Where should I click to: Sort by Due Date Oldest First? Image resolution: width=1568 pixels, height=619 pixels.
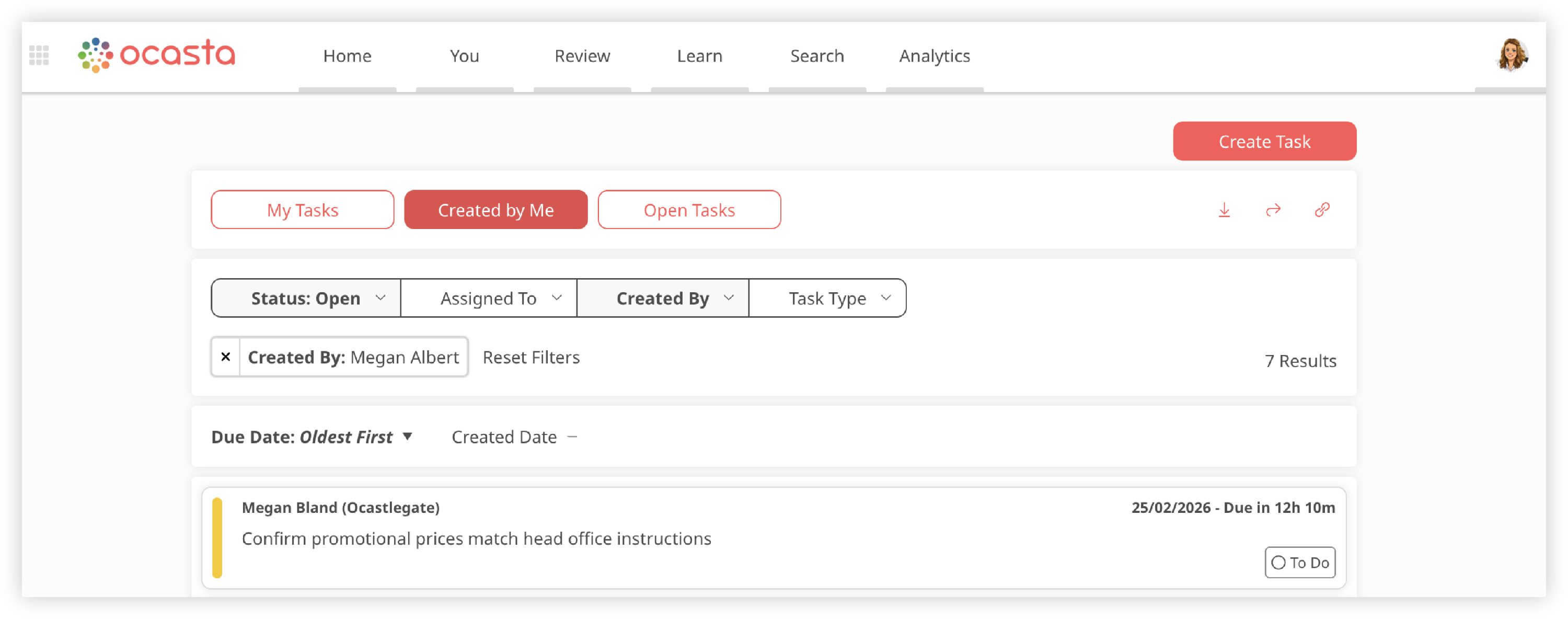pos(312,437)
